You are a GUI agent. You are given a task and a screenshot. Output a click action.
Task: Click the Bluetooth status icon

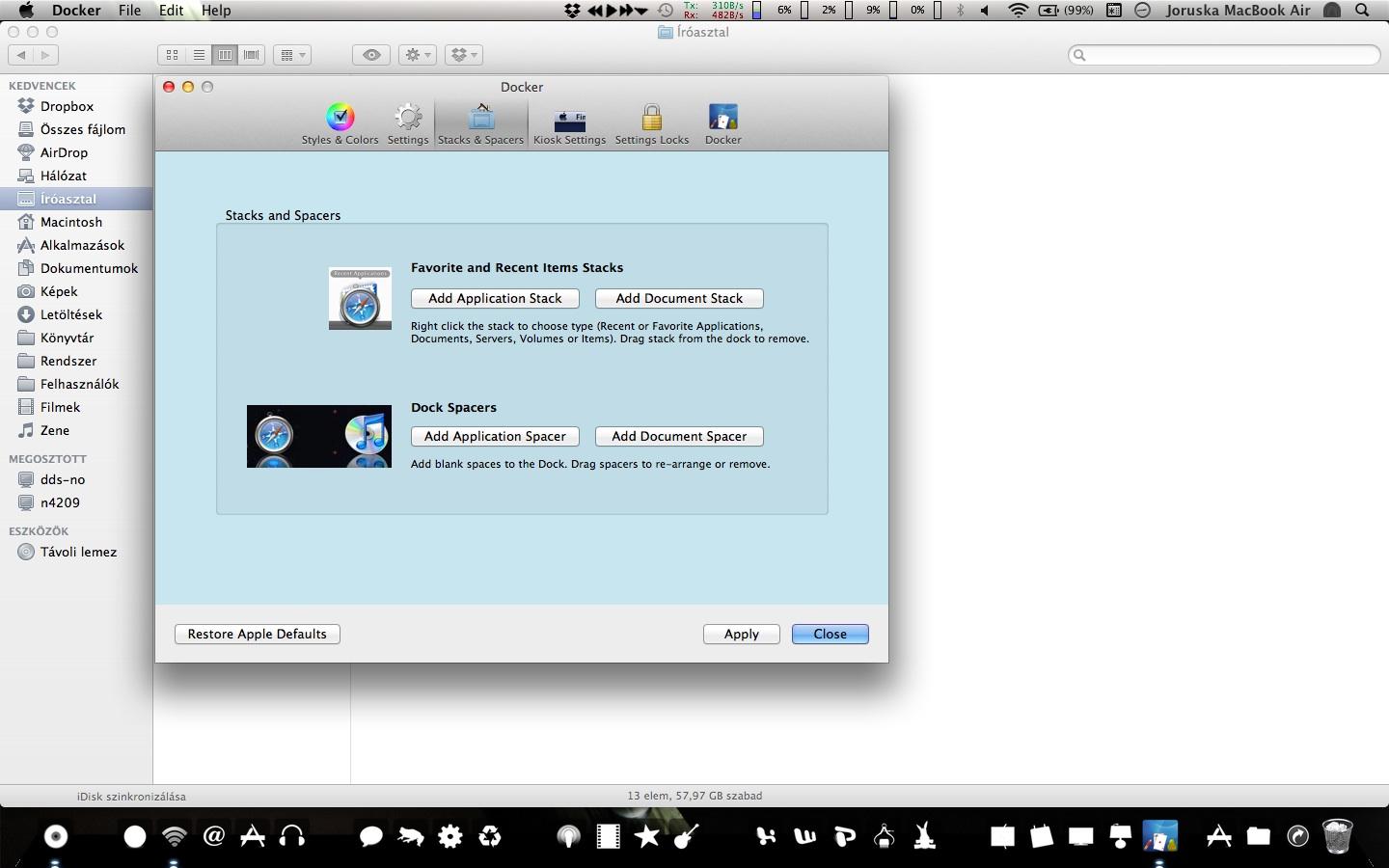pos(960,10)
